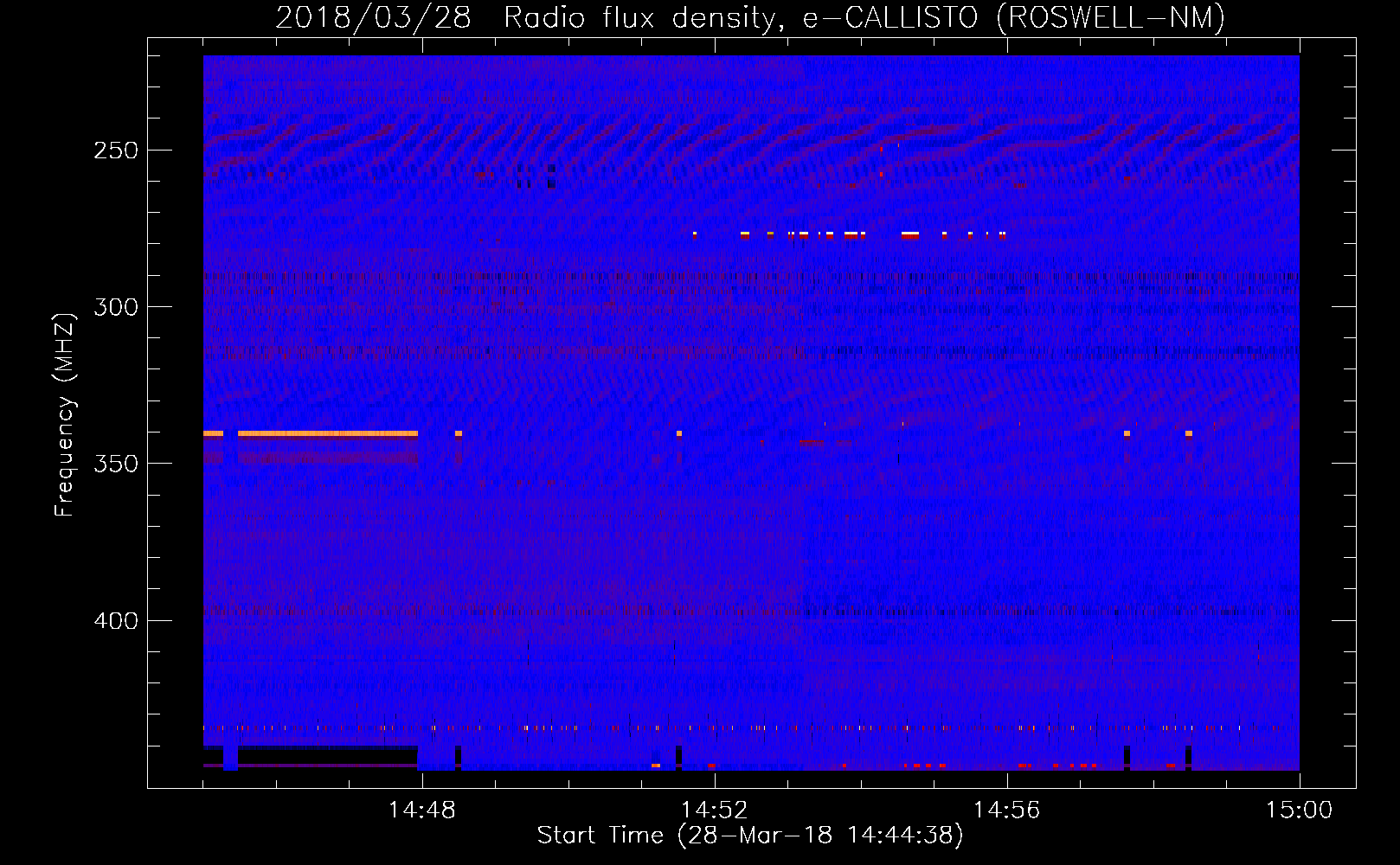Click the plot title '2018/03/28 Radio flux density, e-CALLISTO (ROSWELL-NM)'
This screenshot has width=1400, height=865.
[750, 18]
